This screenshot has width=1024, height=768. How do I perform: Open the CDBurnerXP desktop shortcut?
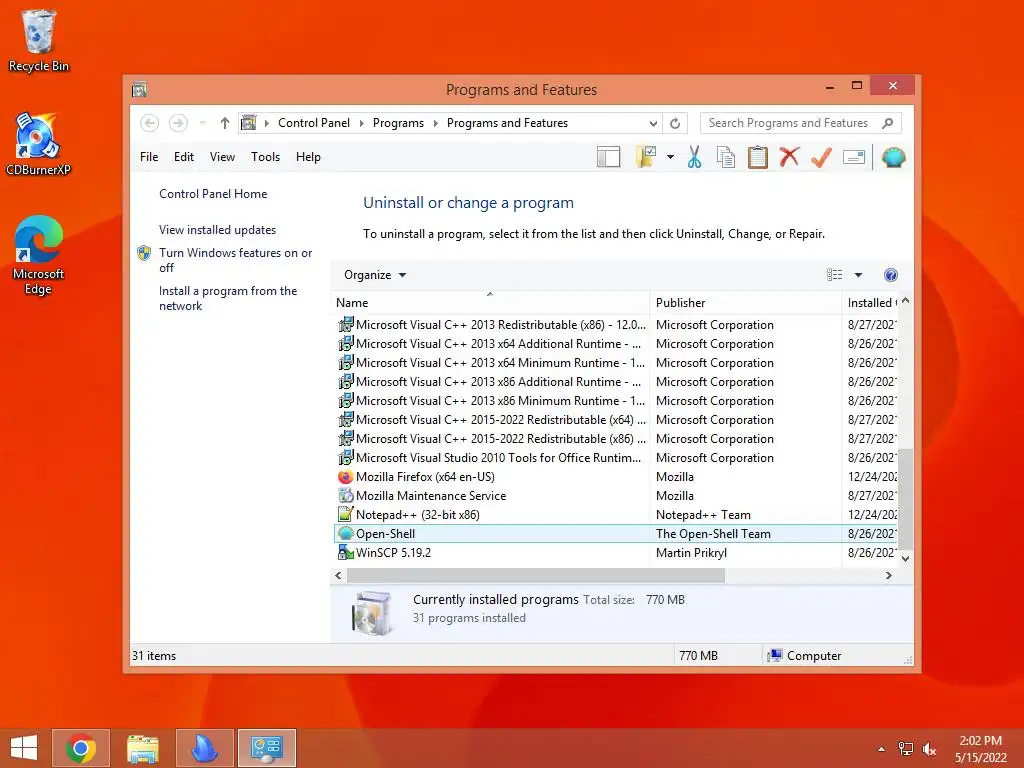[38, 144]
